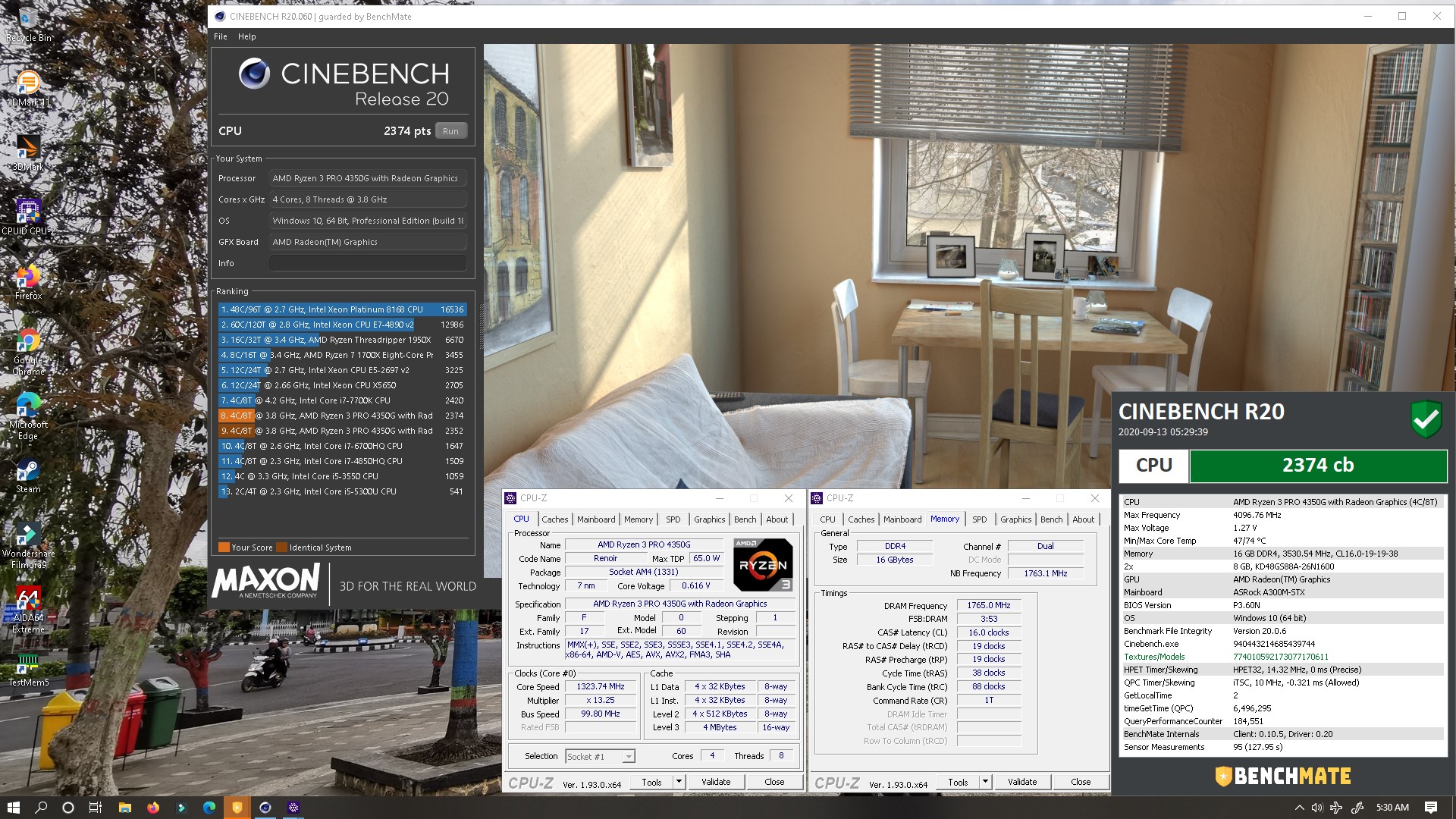Open the Recycle Bin desktop icon
This screenshot has width=1456, height=819.
click(28, 24)
